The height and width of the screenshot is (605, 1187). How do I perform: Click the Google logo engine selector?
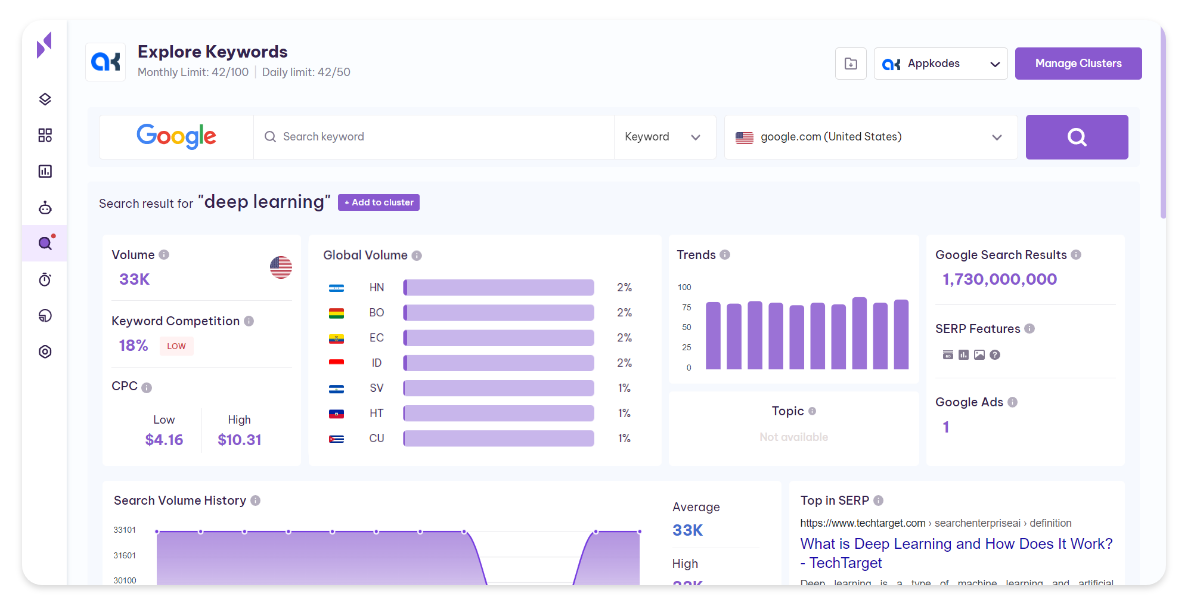[176, 137]
